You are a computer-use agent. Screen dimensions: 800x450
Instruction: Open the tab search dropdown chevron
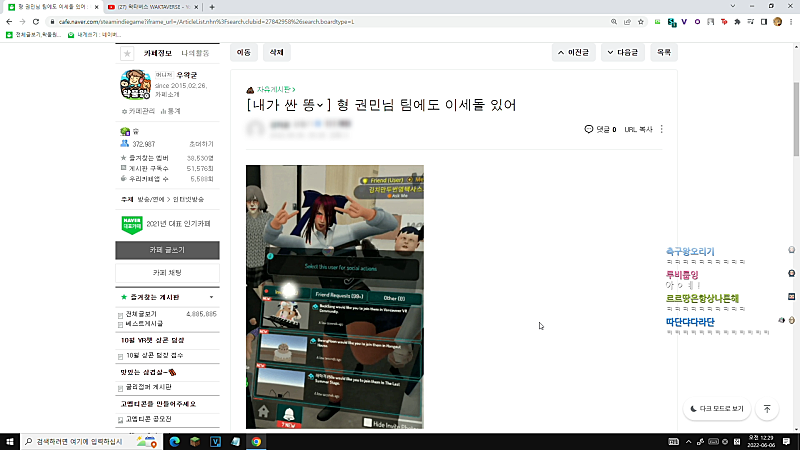[x=733, y=7]
